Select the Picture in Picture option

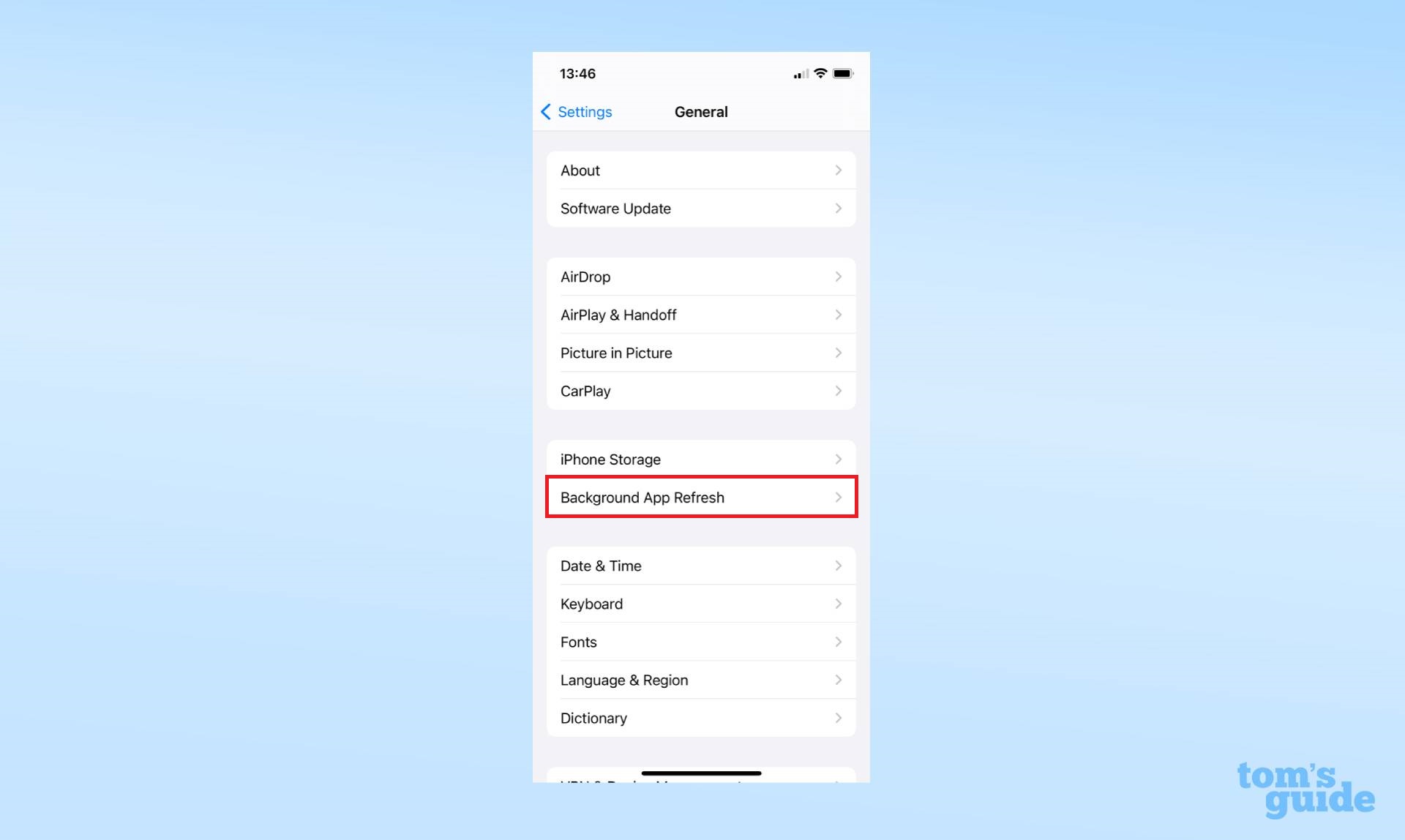700,352
